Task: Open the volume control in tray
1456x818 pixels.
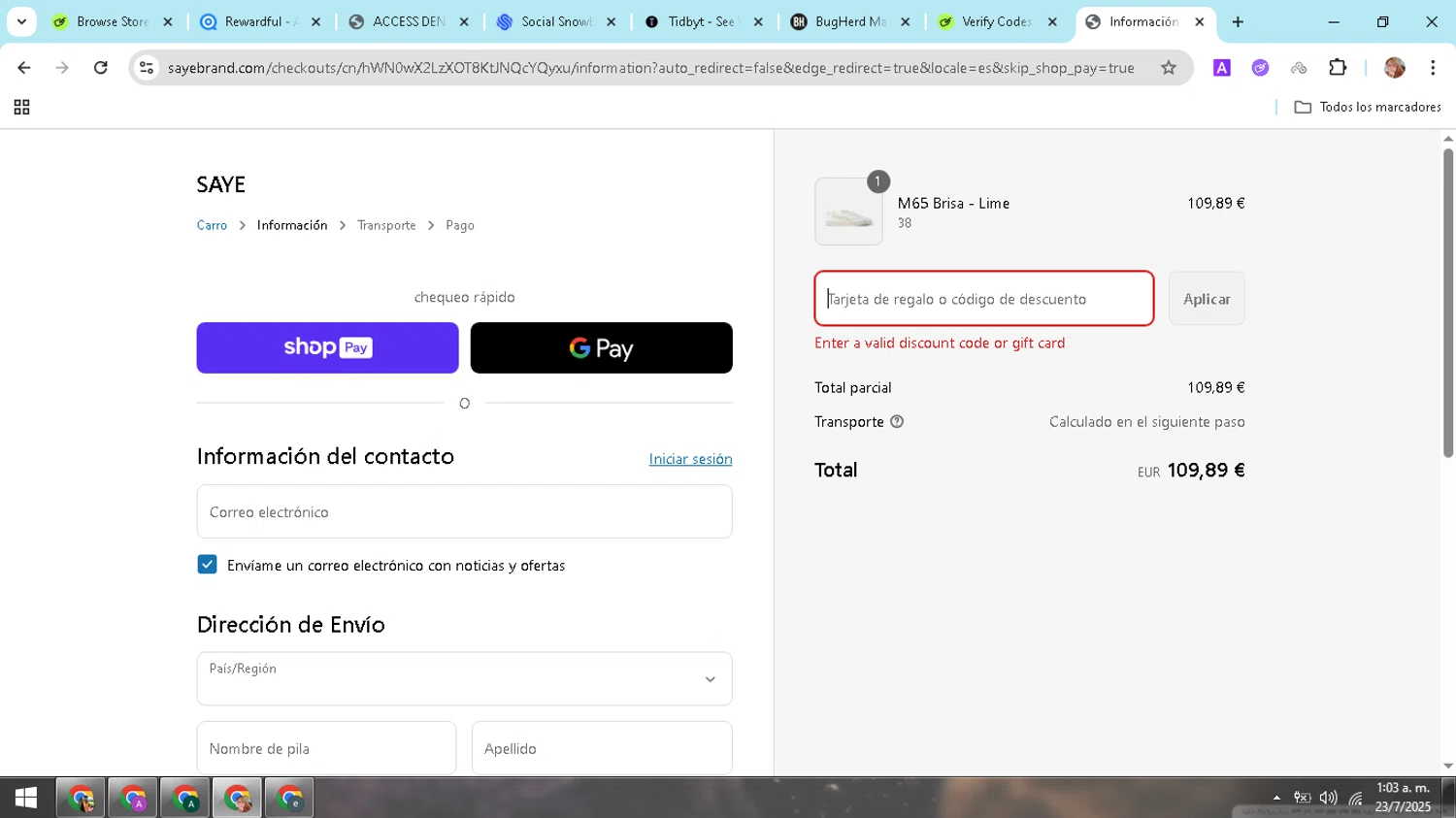Action: pos(1328,798)
